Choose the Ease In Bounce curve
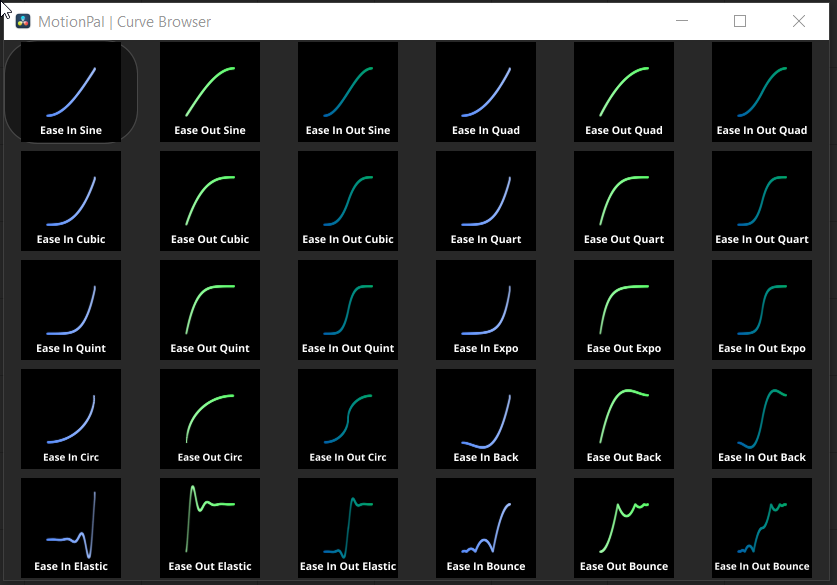 [486, 528]
